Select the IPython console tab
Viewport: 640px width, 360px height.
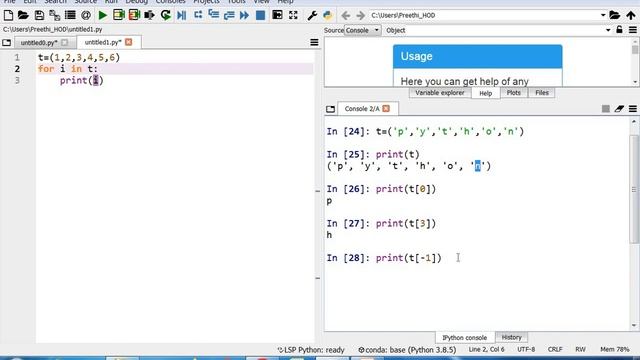coord(464,338)
